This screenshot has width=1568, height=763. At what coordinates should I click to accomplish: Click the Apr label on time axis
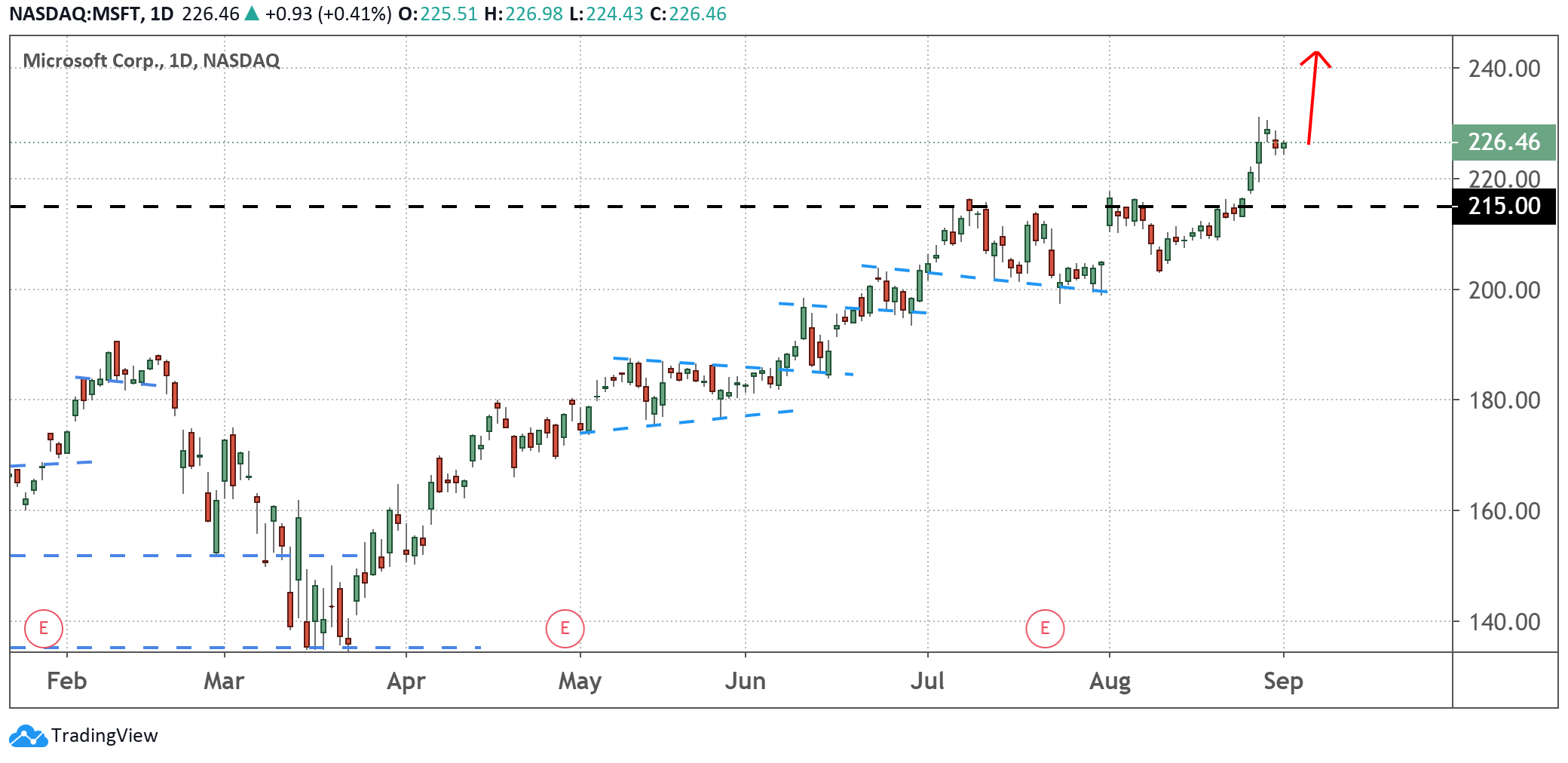(x=406, y=681)
